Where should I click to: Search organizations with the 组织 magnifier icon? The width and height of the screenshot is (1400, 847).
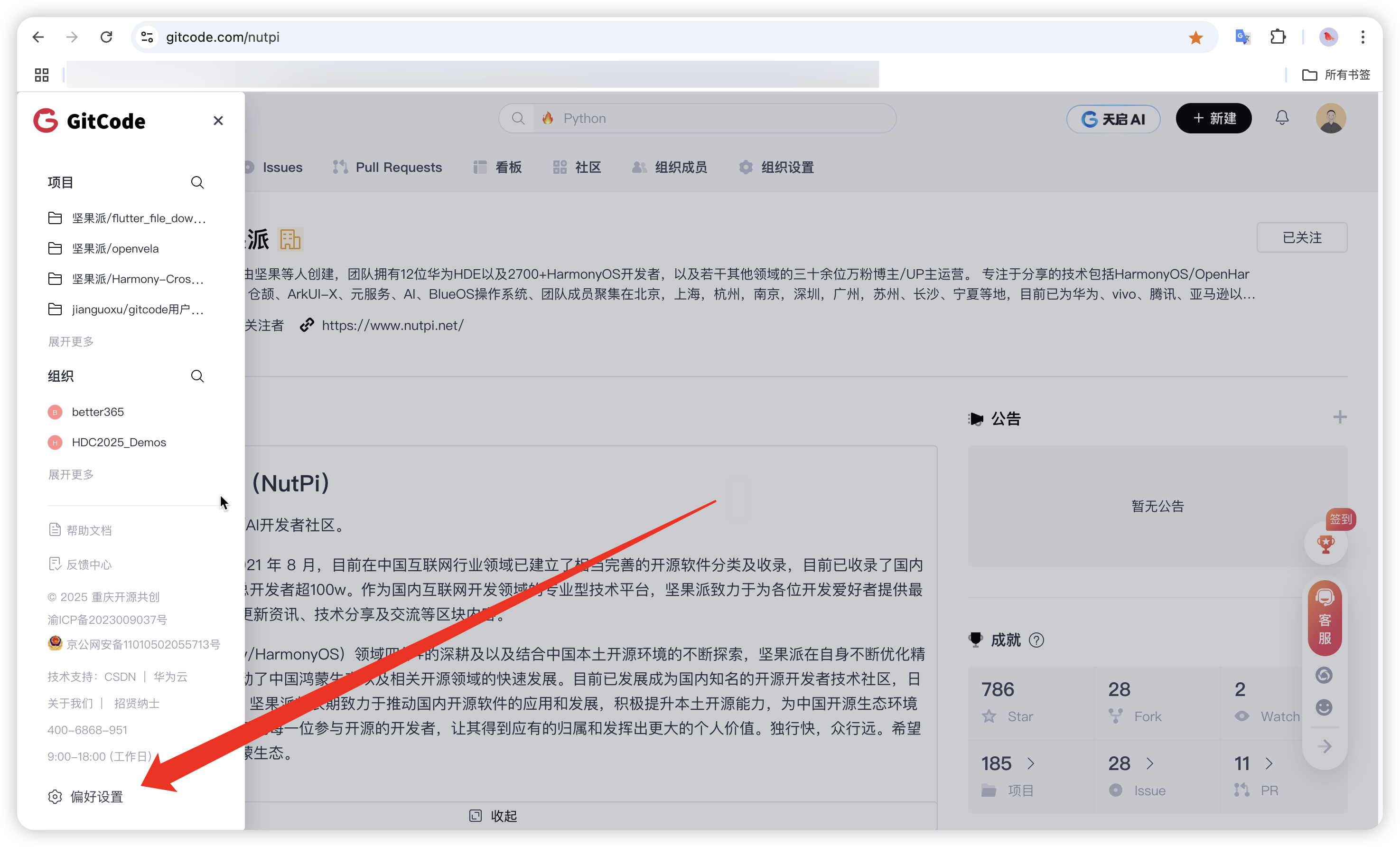point(197,376)
